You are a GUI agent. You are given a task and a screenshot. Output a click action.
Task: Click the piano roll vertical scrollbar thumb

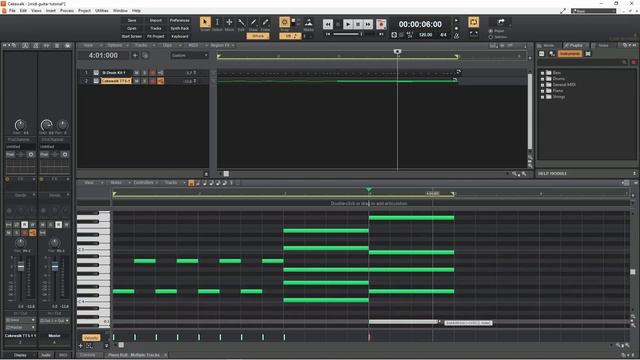[633, 272]
